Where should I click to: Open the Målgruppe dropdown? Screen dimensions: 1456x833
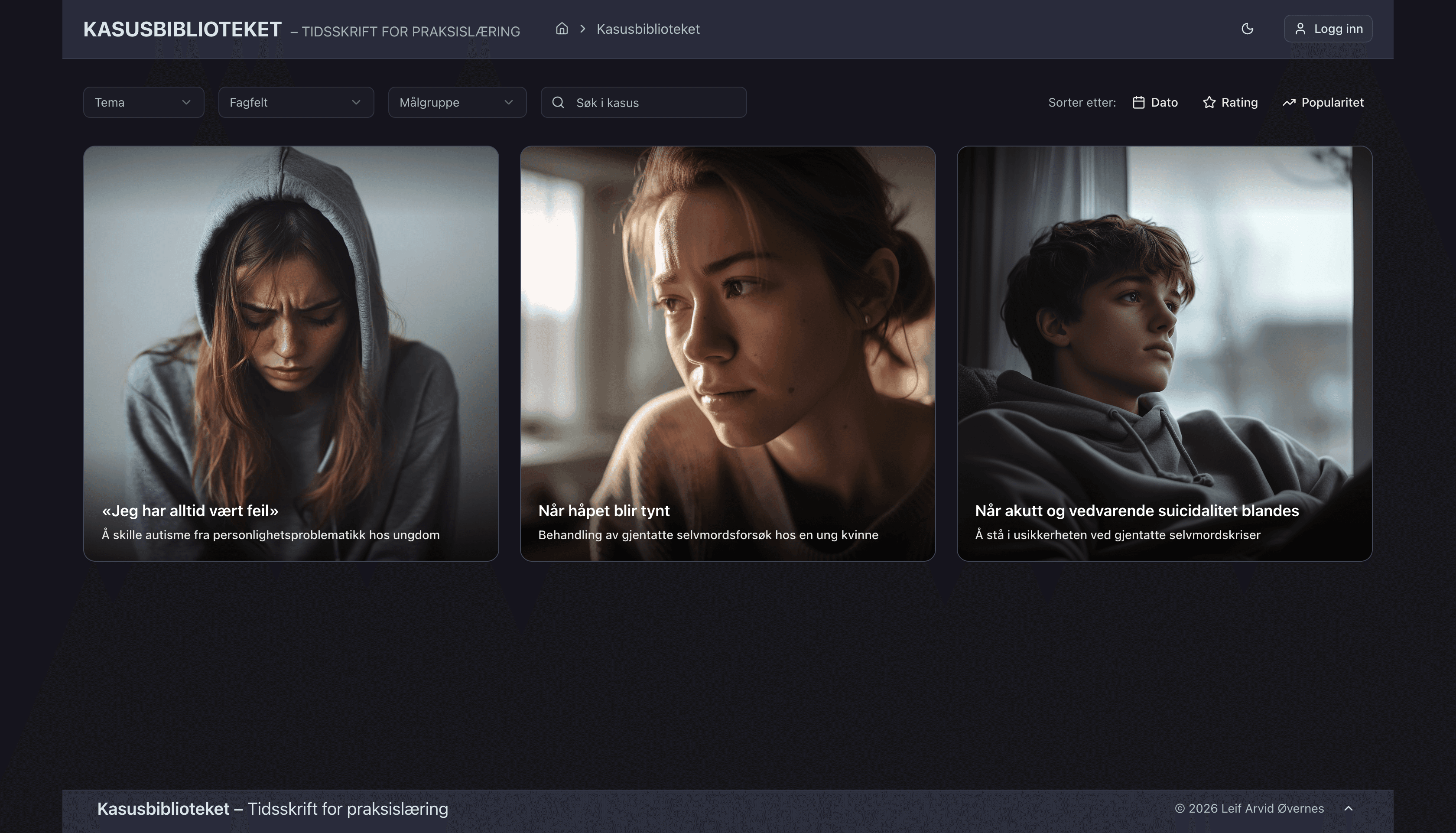457,102
